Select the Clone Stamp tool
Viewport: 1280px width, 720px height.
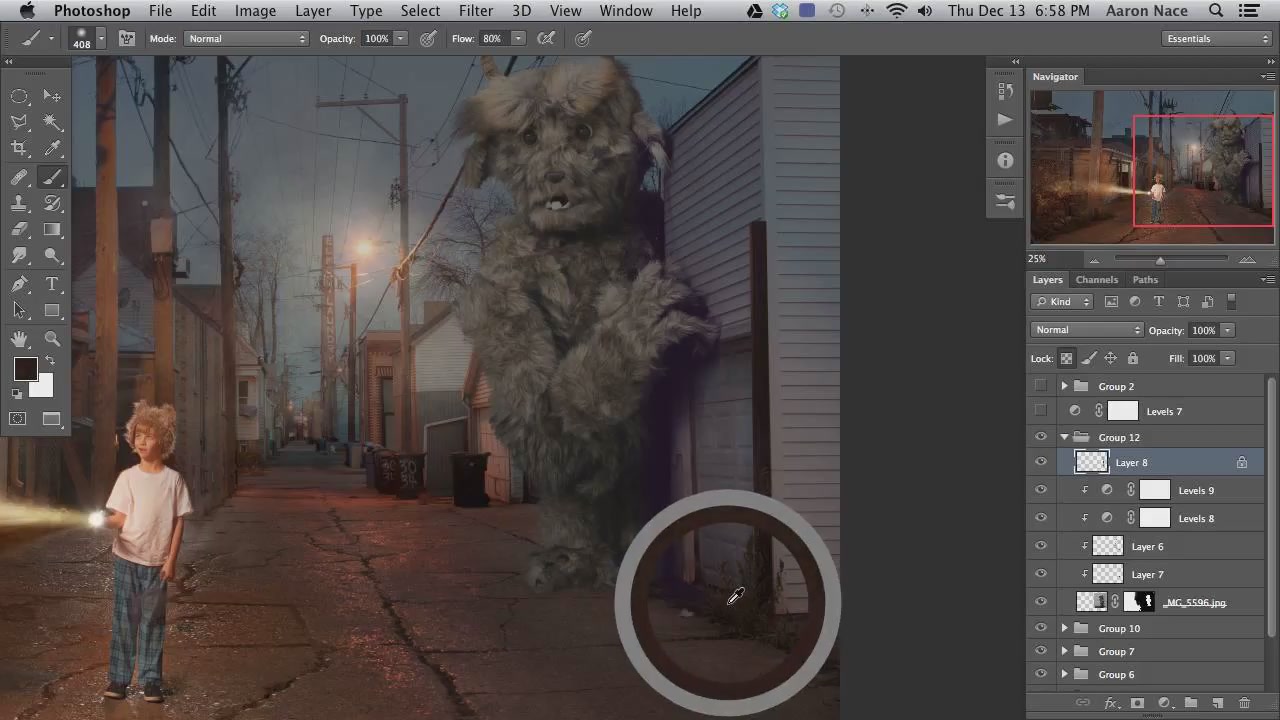[19, 203]
